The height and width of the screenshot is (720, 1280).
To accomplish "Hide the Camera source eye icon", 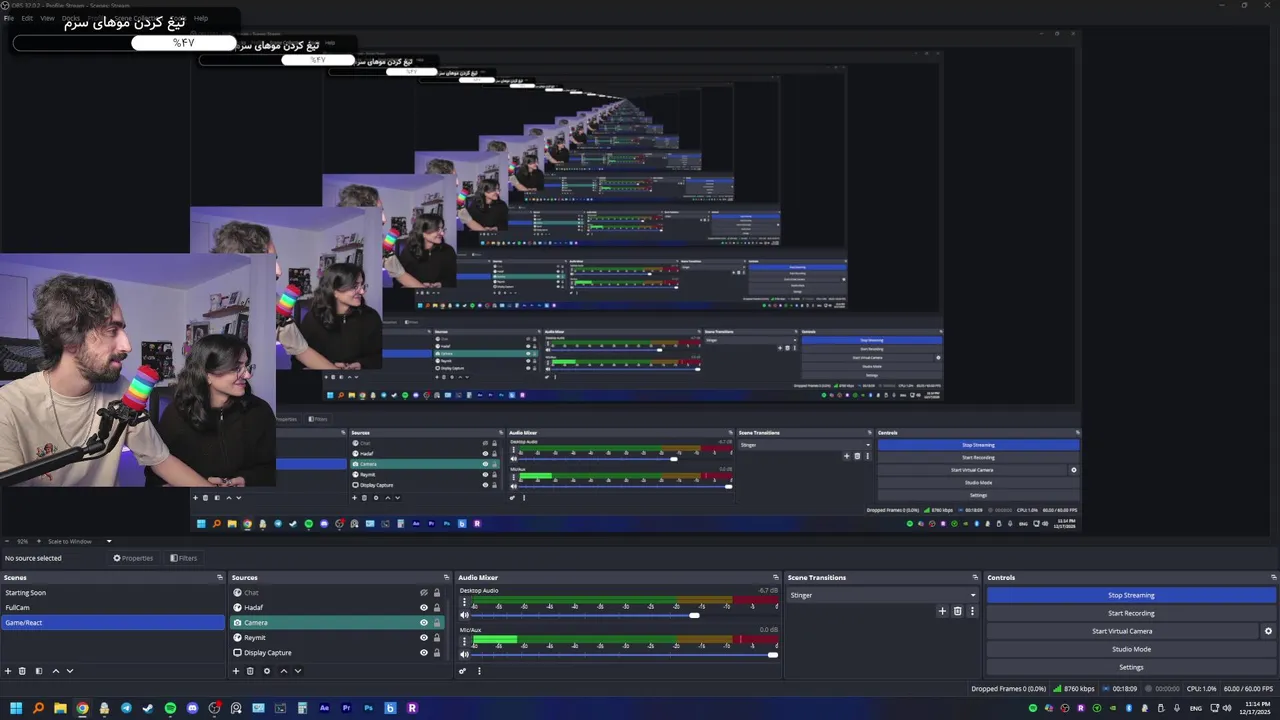I will (424, 623).
